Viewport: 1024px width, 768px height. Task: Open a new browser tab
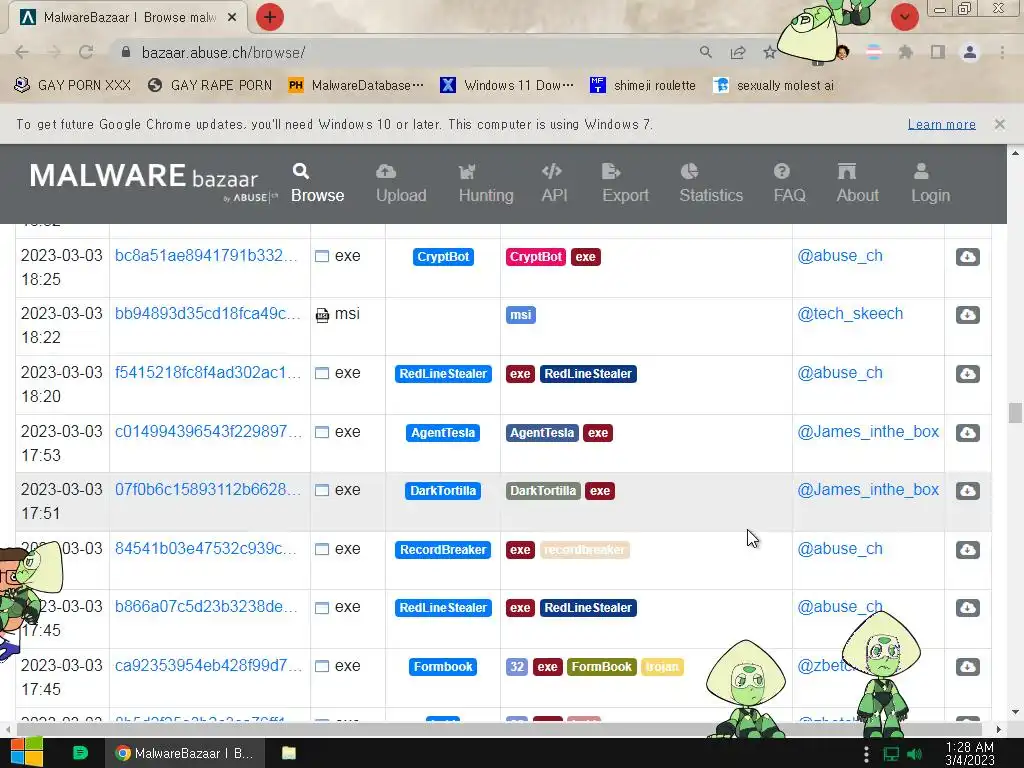[x=270, y=17]
